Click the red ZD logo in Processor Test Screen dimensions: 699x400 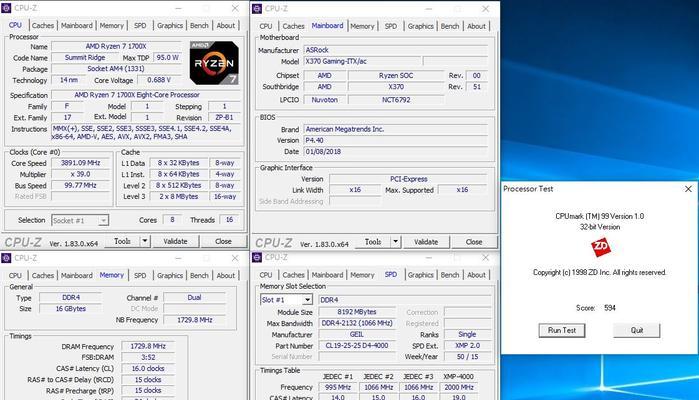(x=600, y=247)
